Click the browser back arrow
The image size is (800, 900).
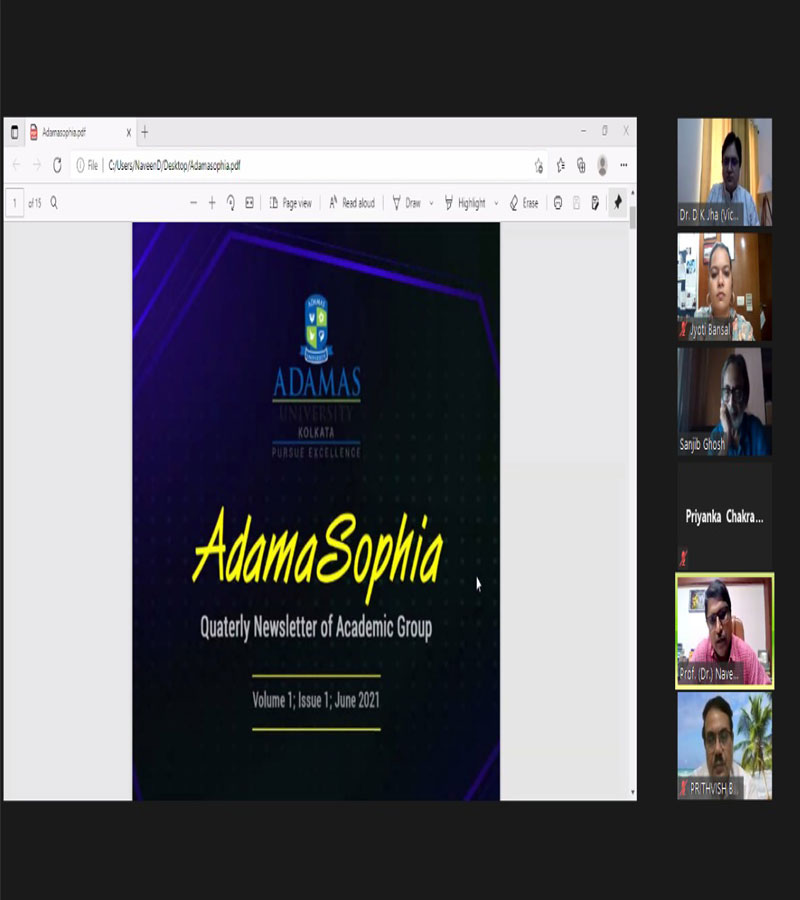16,165
